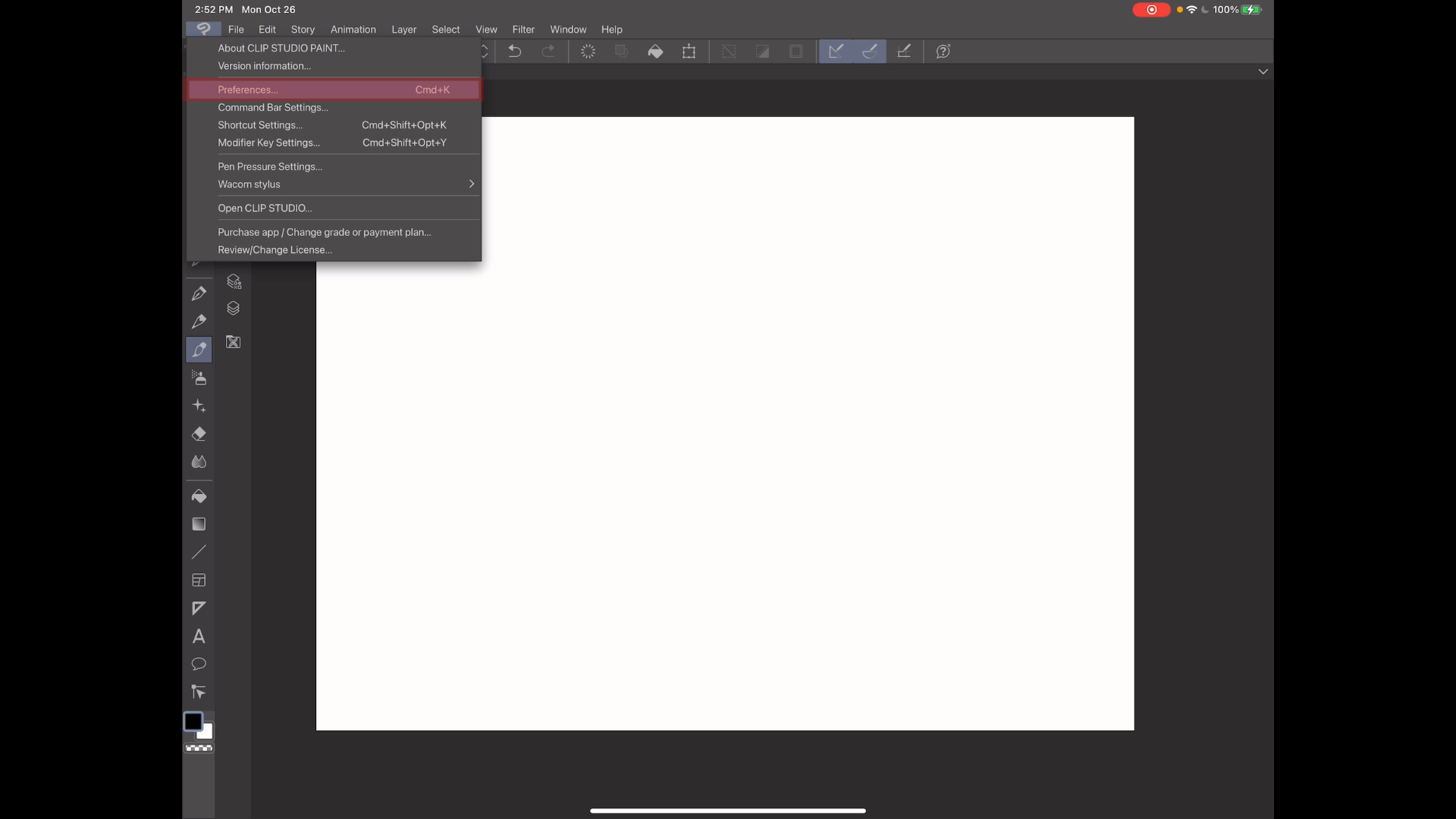This screenshot has height=819, width=1456.
Task: Toggle Snap to Grid in command bar
Action: click(x=904, y=52)
